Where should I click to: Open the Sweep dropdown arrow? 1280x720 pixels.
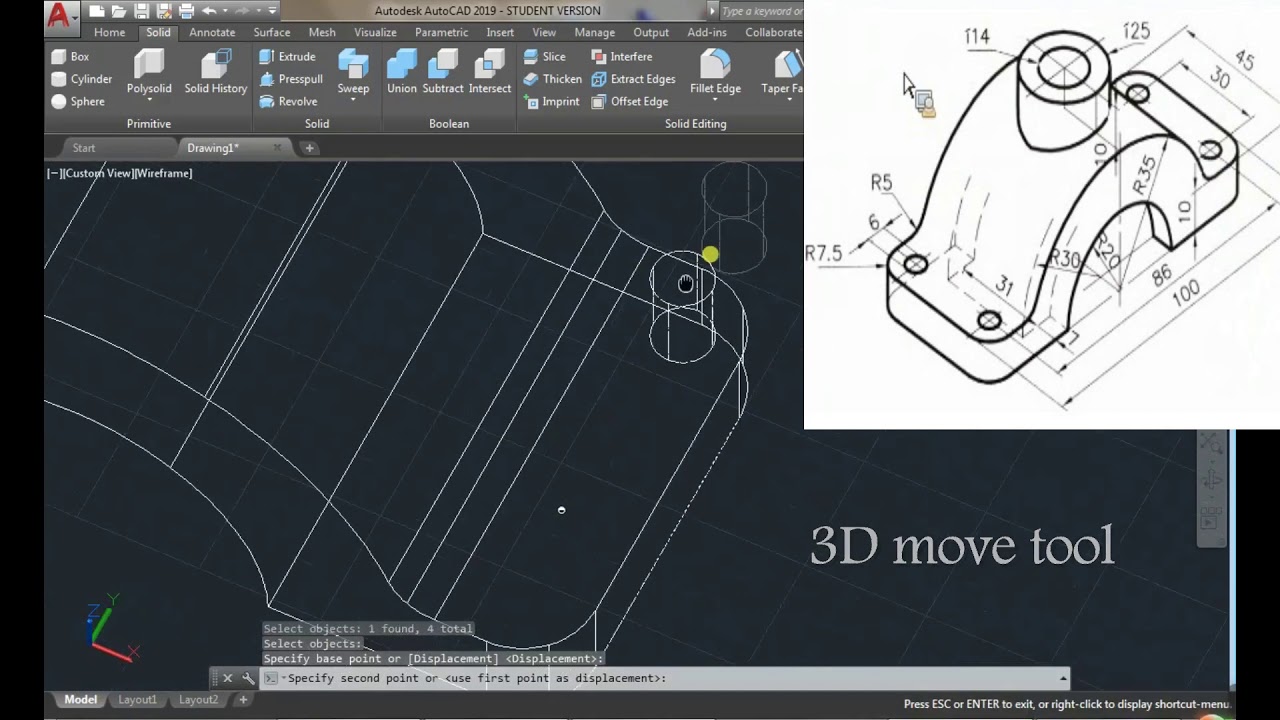353,100
